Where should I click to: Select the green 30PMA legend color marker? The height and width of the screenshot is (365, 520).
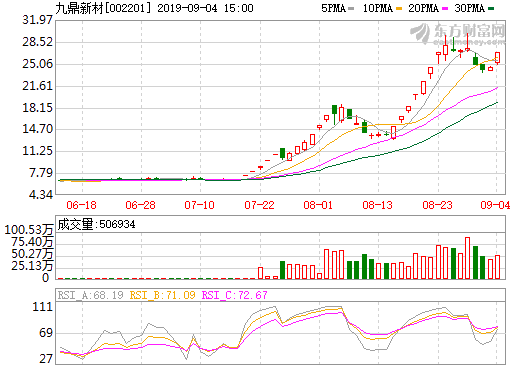491,9
